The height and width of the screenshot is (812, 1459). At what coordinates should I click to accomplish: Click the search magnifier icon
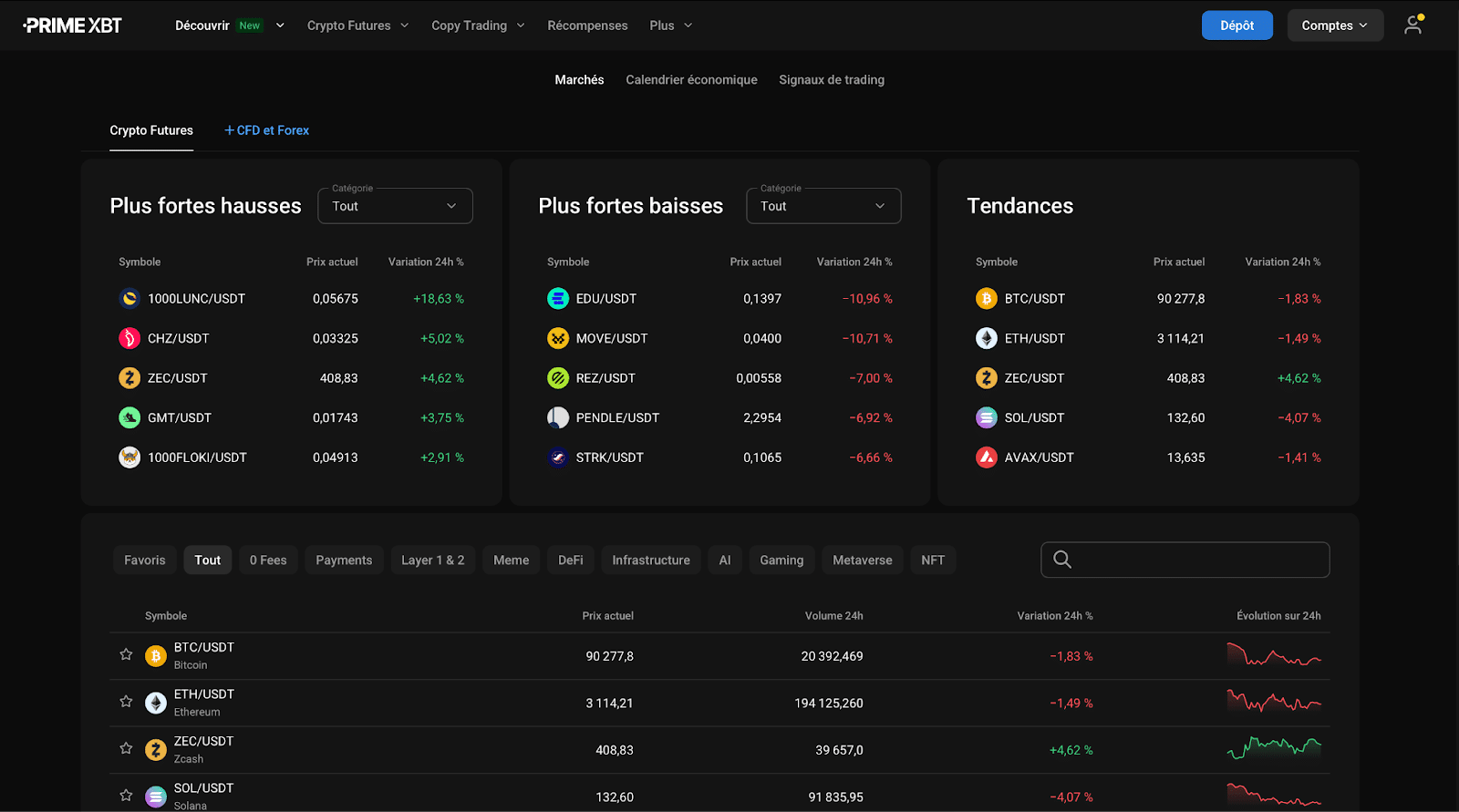pyautogui.click(x=1062, y=560)
